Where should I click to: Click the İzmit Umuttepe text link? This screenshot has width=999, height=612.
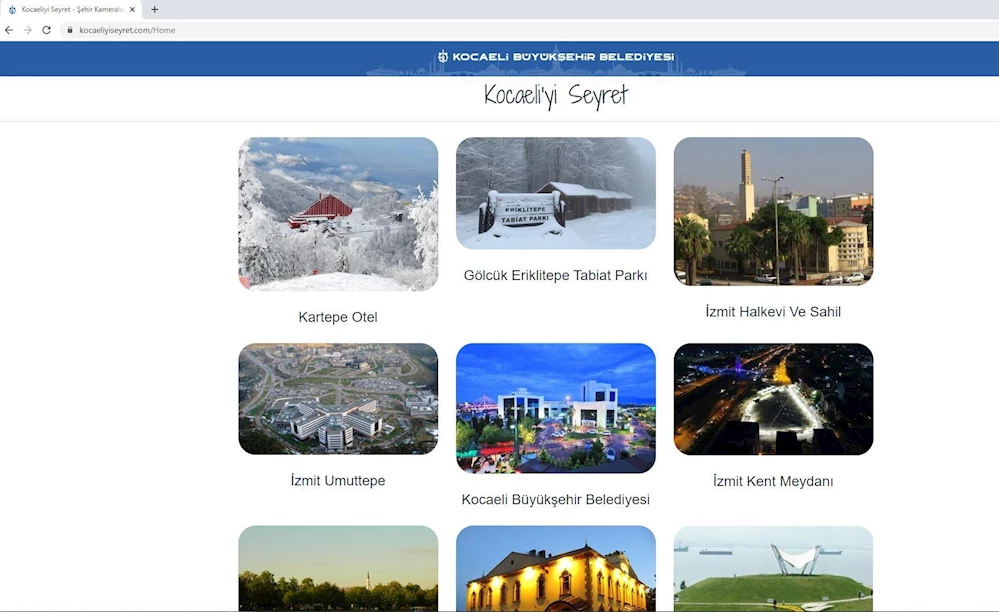(x=338, y=481)
